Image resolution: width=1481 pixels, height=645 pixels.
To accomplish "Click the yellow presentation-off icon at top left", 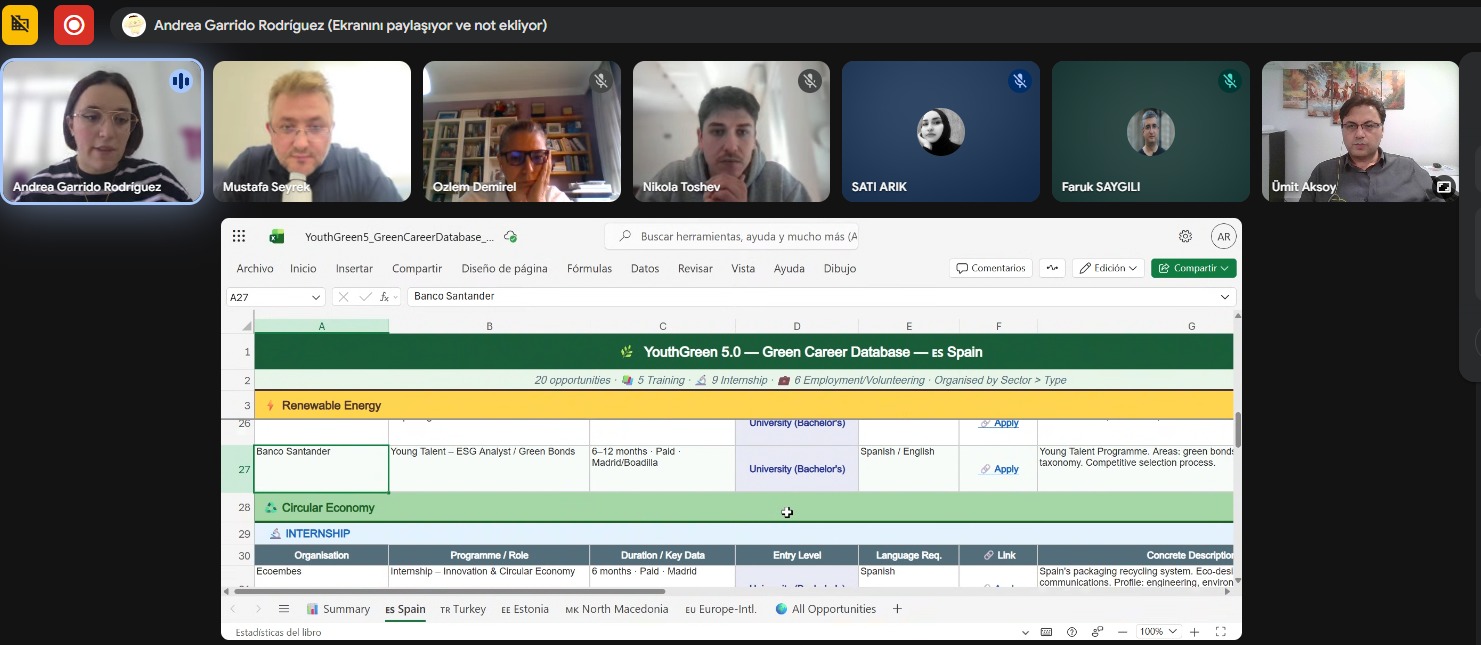I will click(x=20, y=25).
